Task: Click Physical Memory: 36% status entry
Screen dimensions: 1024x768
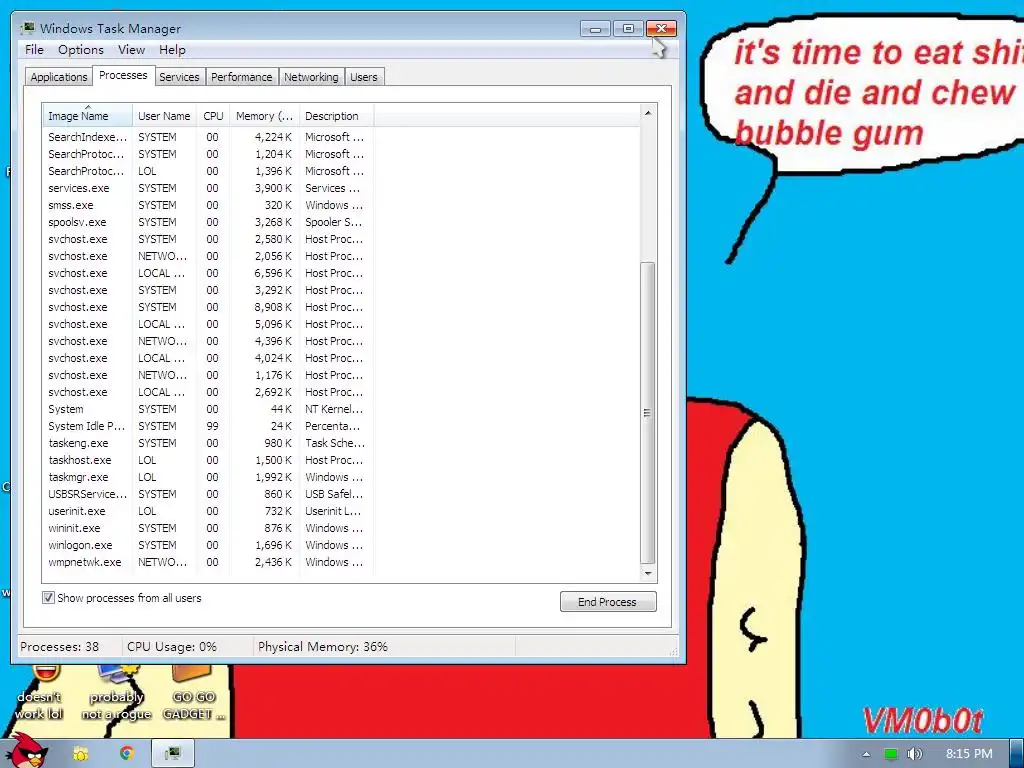Action: (323, 647)
